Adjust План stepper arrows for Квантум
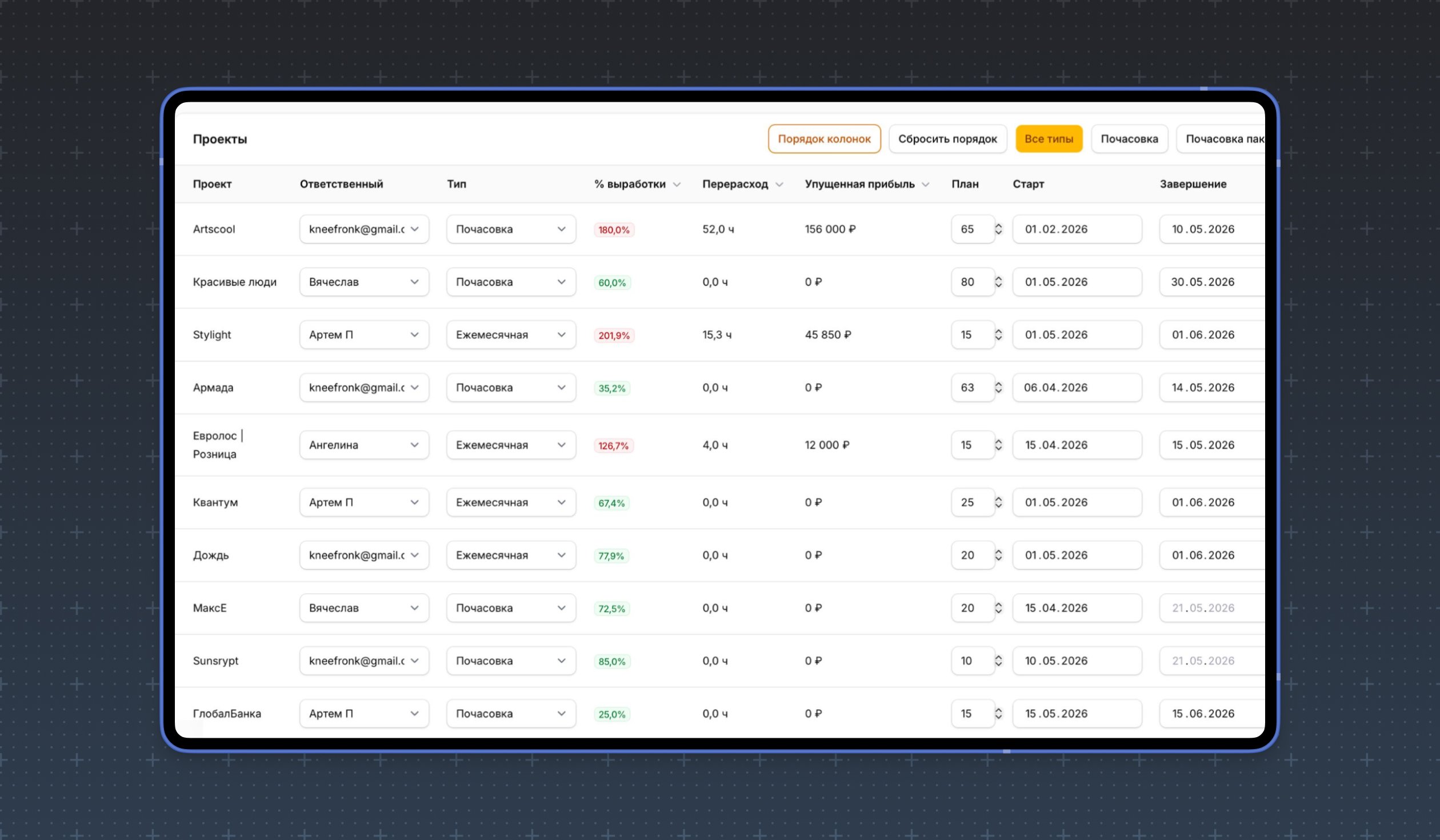Viewport: 1440px width, 840px height. [x=998, y=502]
